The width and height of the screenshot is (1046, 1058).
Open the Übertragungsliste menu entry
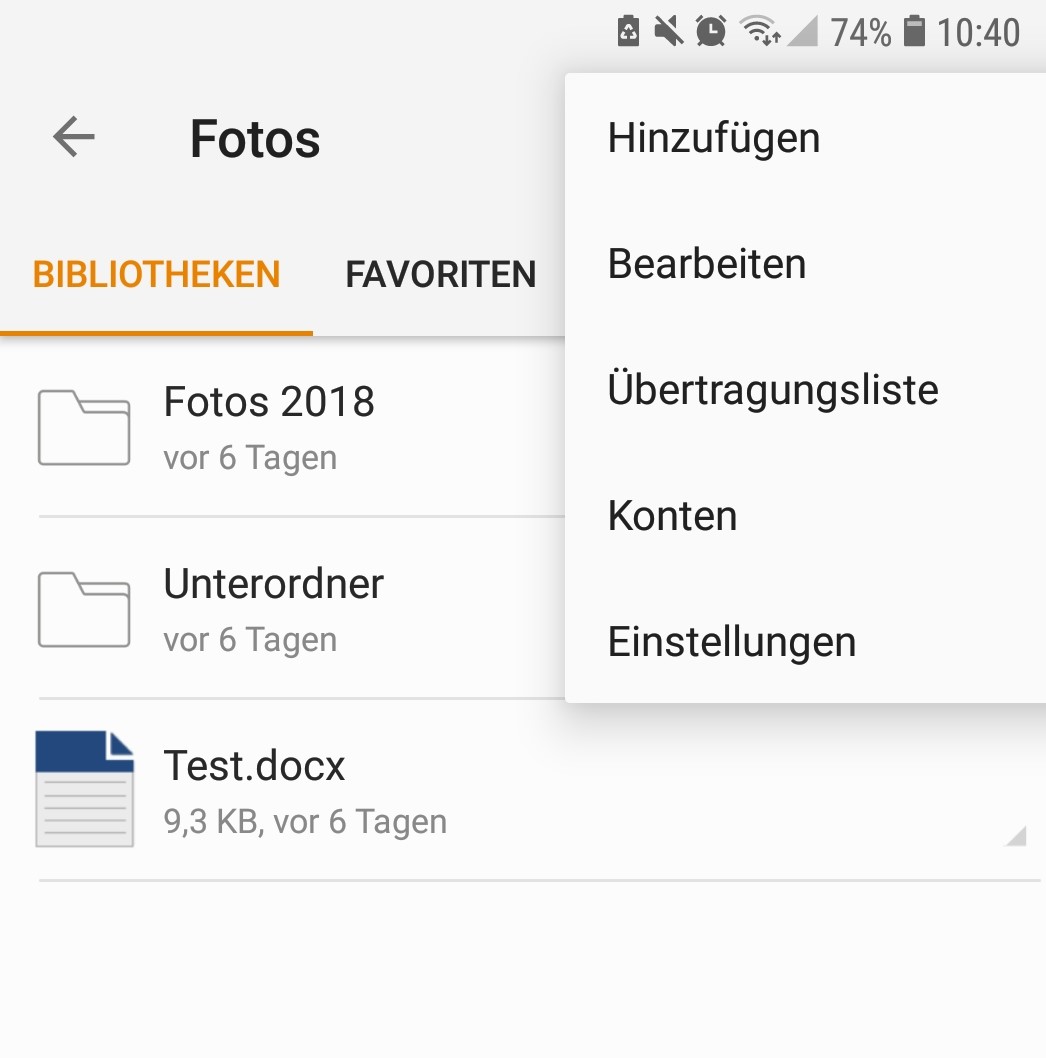806,390
